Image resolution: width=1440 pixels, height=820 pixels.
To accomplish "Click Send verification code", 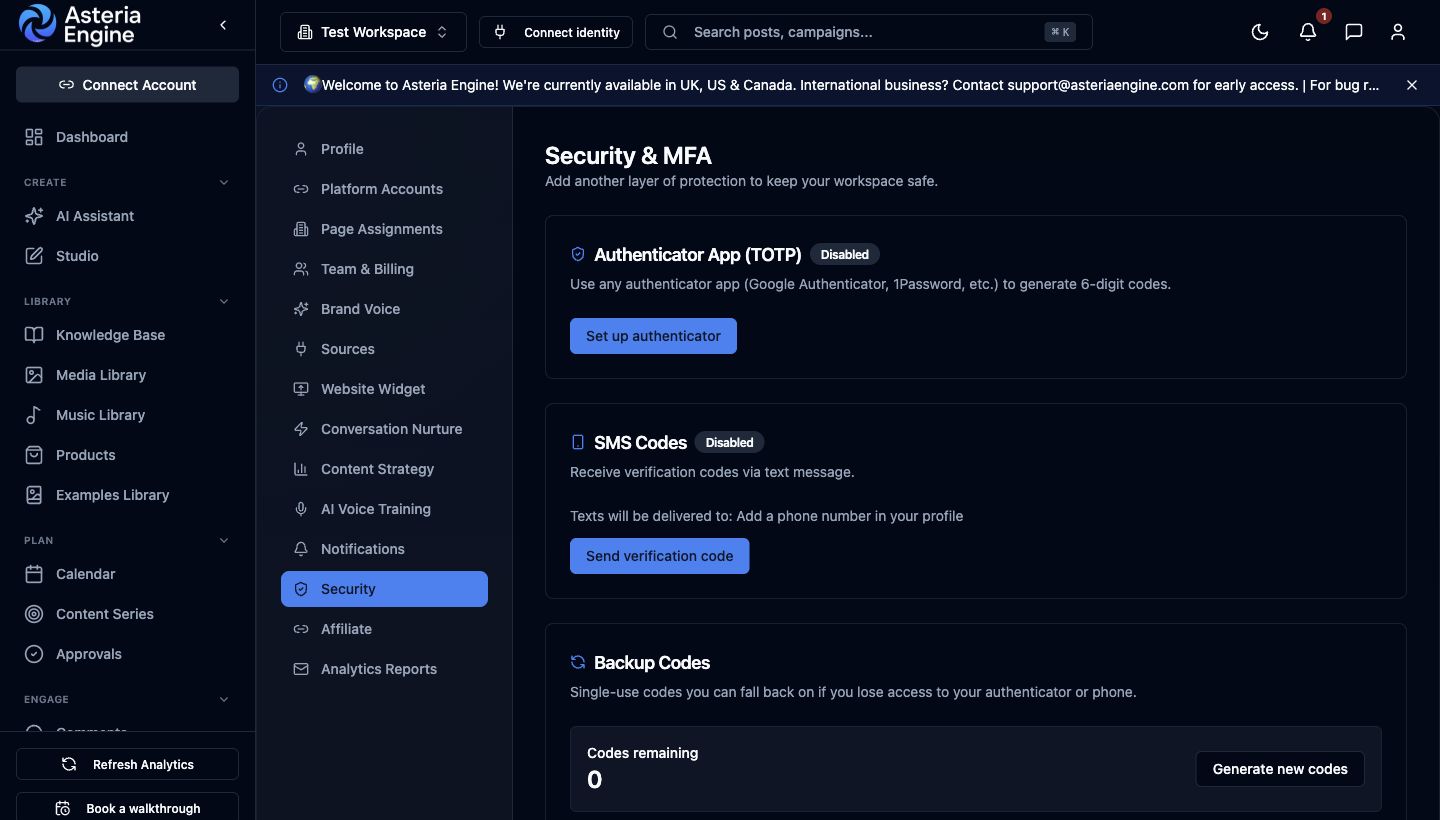I will pyautogui.click(x=659, y=556).
